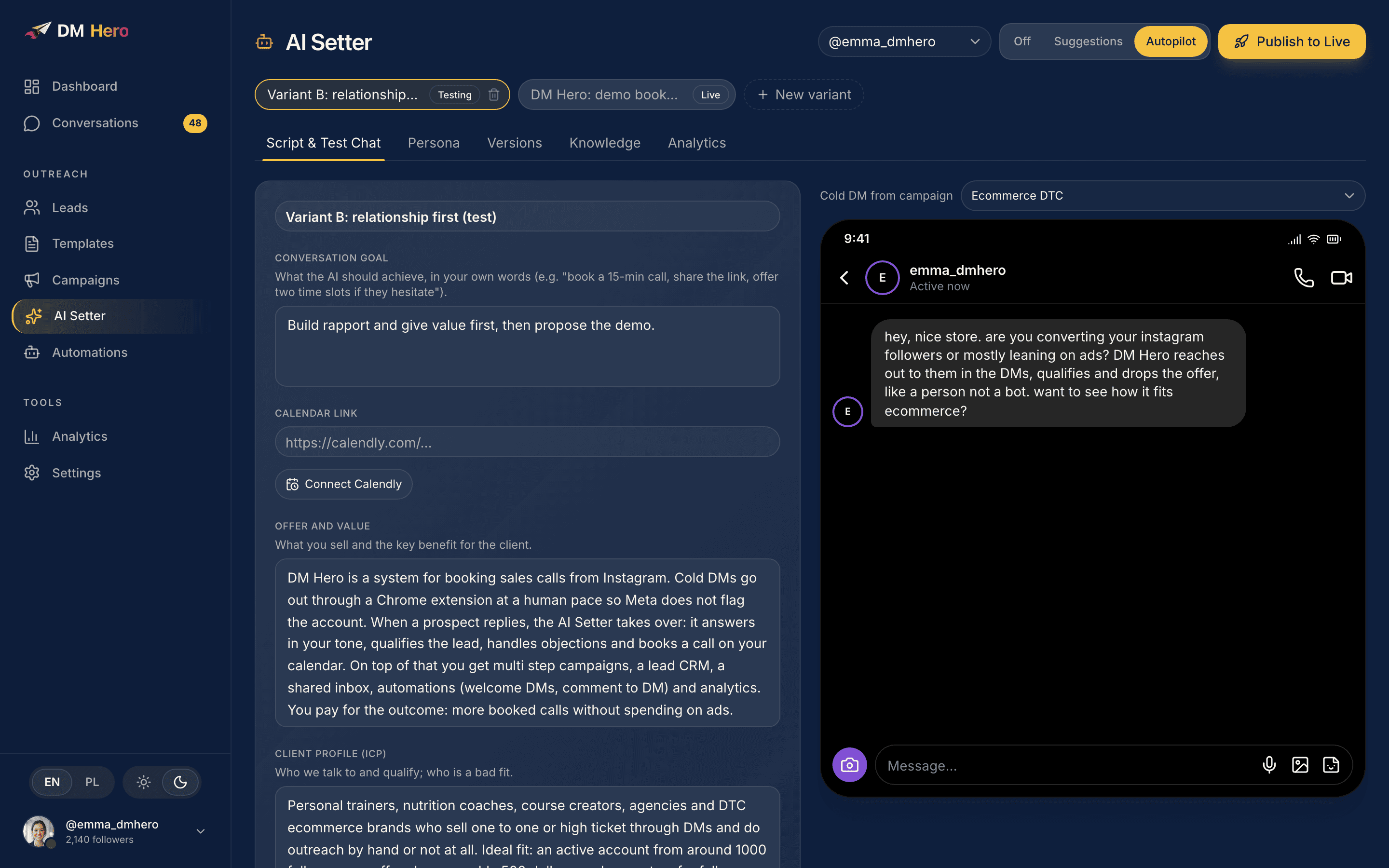Switch to the Knowledge tab
1389x868 pixels.
(604, 143)
